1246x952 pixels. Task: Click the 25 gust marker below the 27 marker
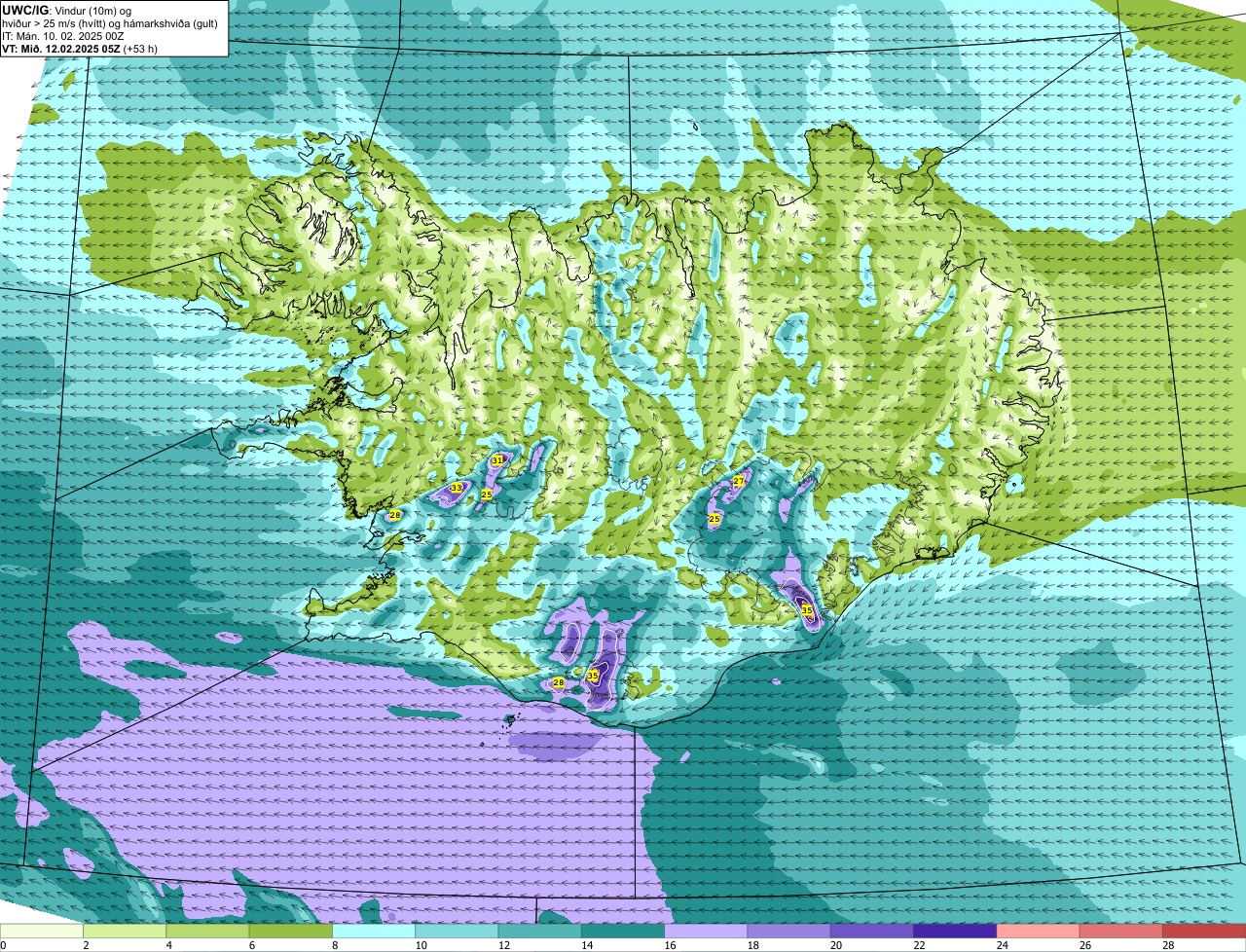[x=715, y=519]
